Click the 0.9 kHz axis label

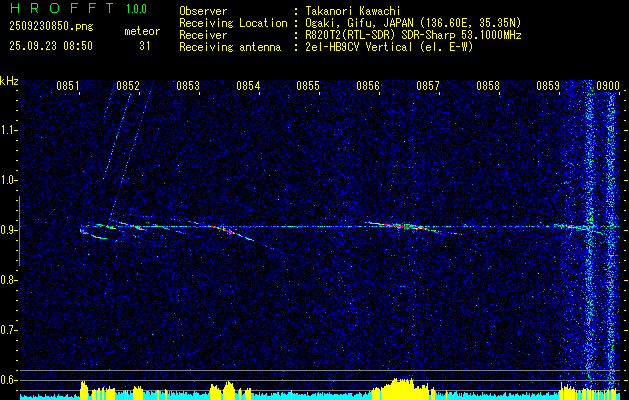tap(8, 230)
